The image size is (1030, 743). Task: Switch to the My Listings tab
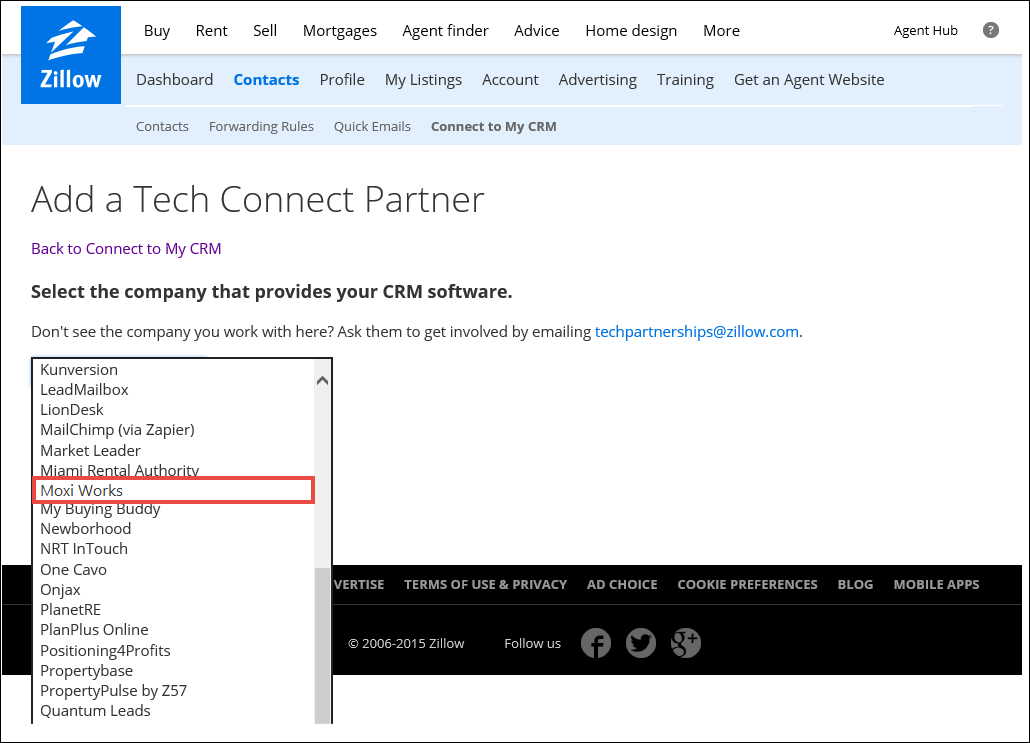tap(423, 80)
